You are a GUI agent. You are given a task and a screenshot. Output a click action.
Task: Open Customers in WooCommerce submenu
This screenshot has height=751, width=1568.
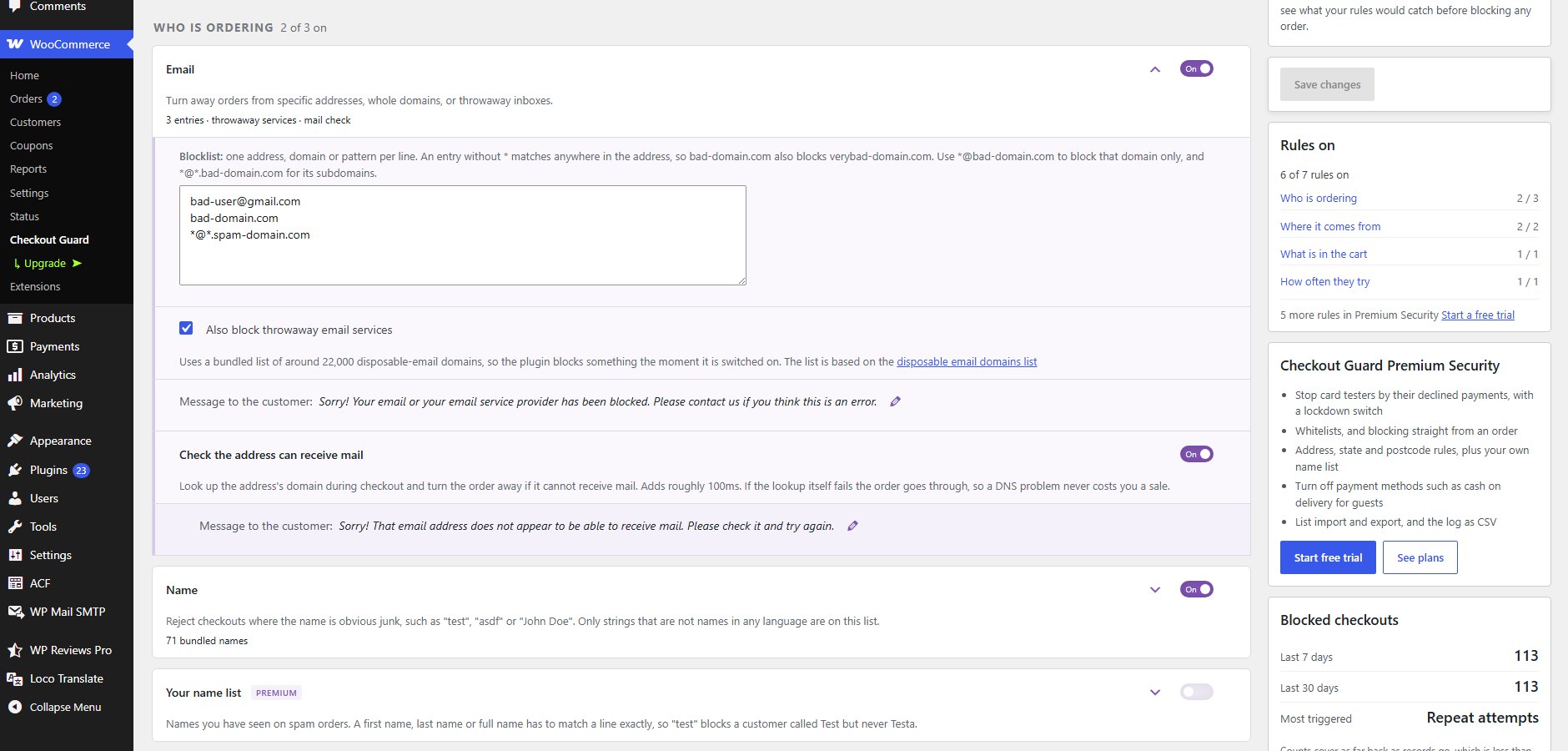pyautogui.click(x=35, y=122)
